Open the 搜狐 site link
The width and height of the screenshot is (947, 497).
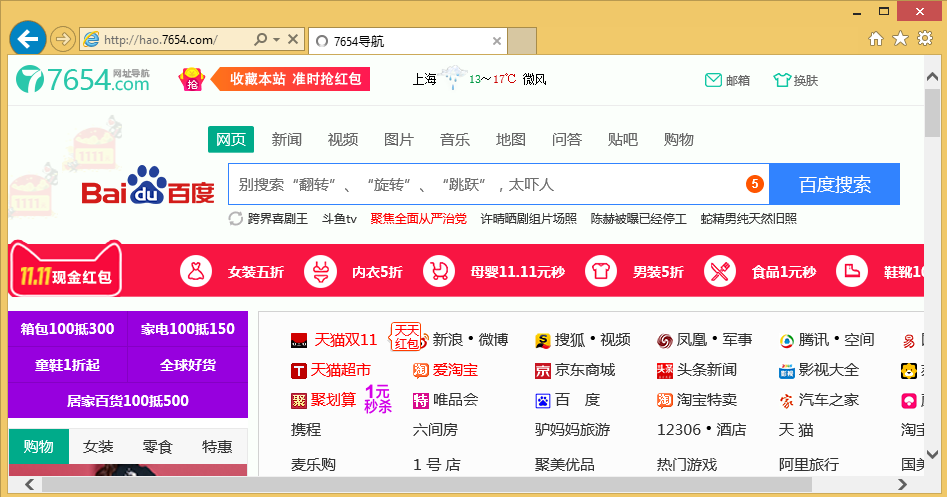pos(570,340)
